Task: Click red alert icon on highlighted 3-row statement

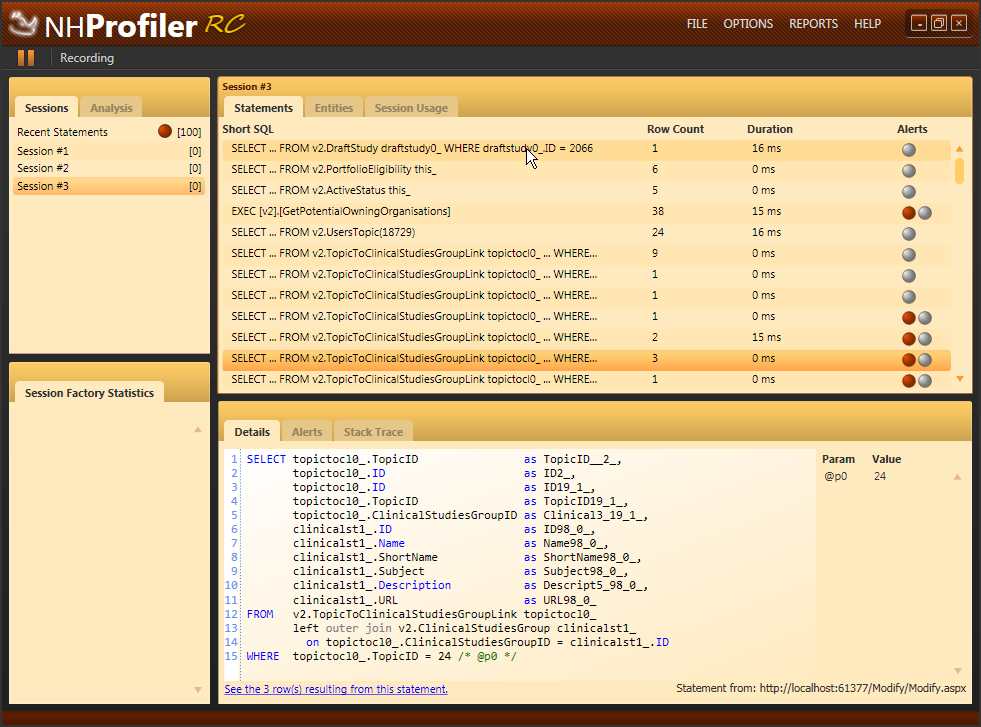Action: coord(909,359)
